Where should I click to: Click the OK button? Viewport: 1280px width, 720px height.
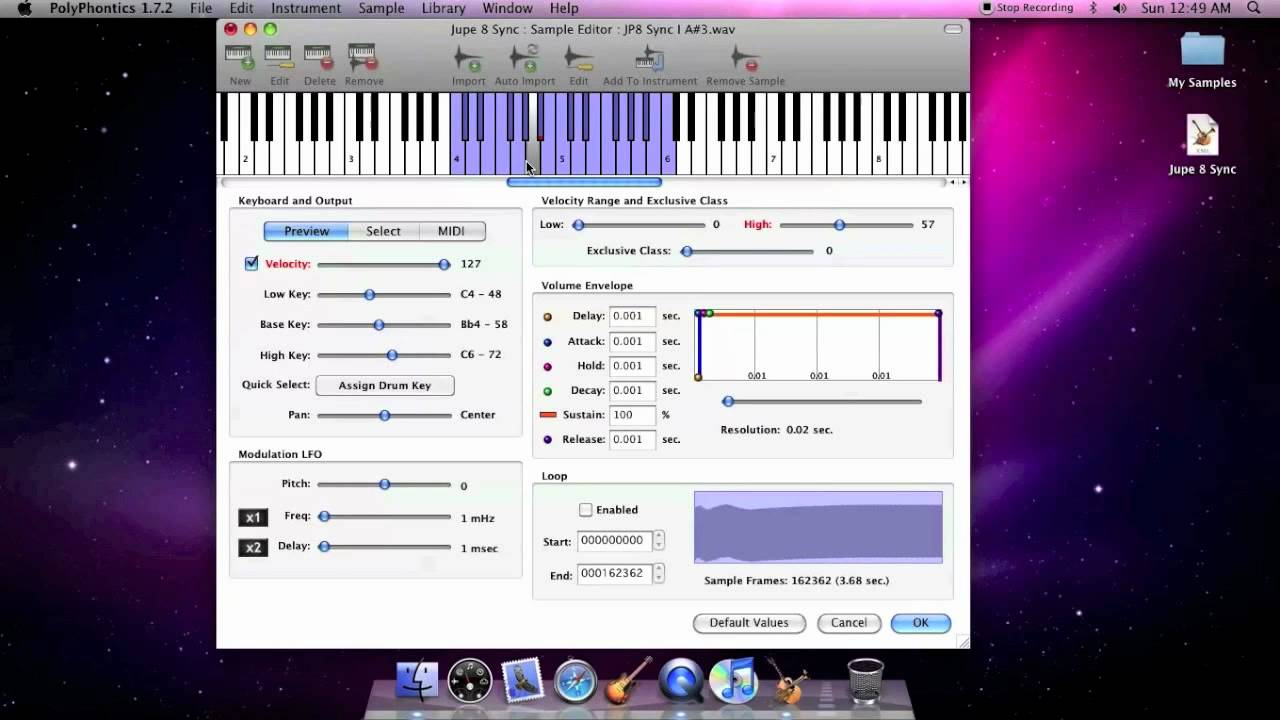pyautogui.click(x=920, y=622)
